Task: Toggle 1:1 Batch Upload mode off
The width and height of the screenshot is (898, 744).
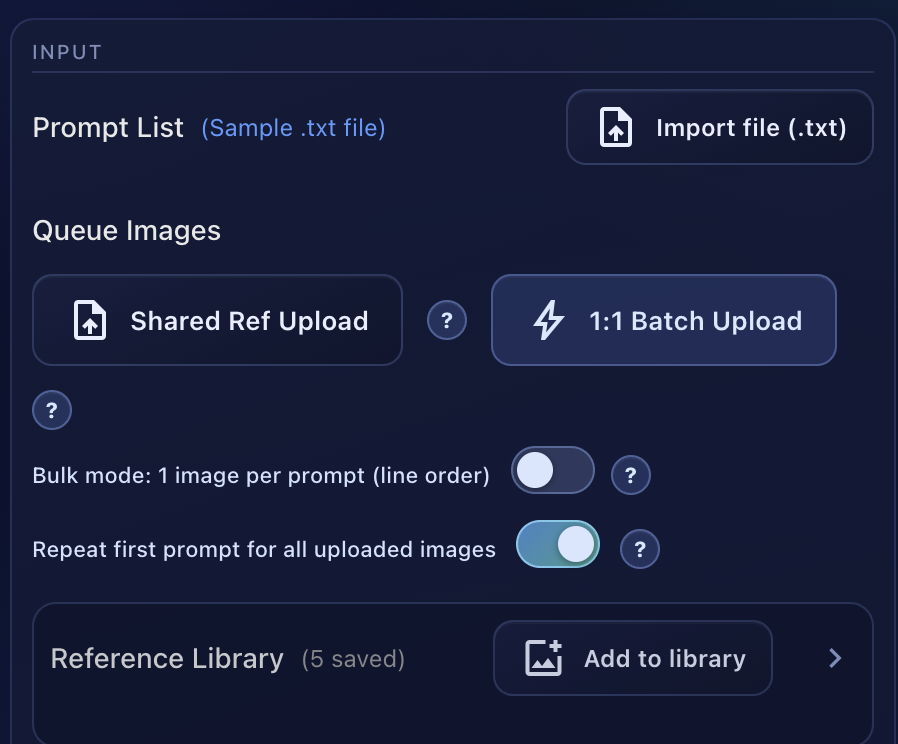Action: (663, 320)
